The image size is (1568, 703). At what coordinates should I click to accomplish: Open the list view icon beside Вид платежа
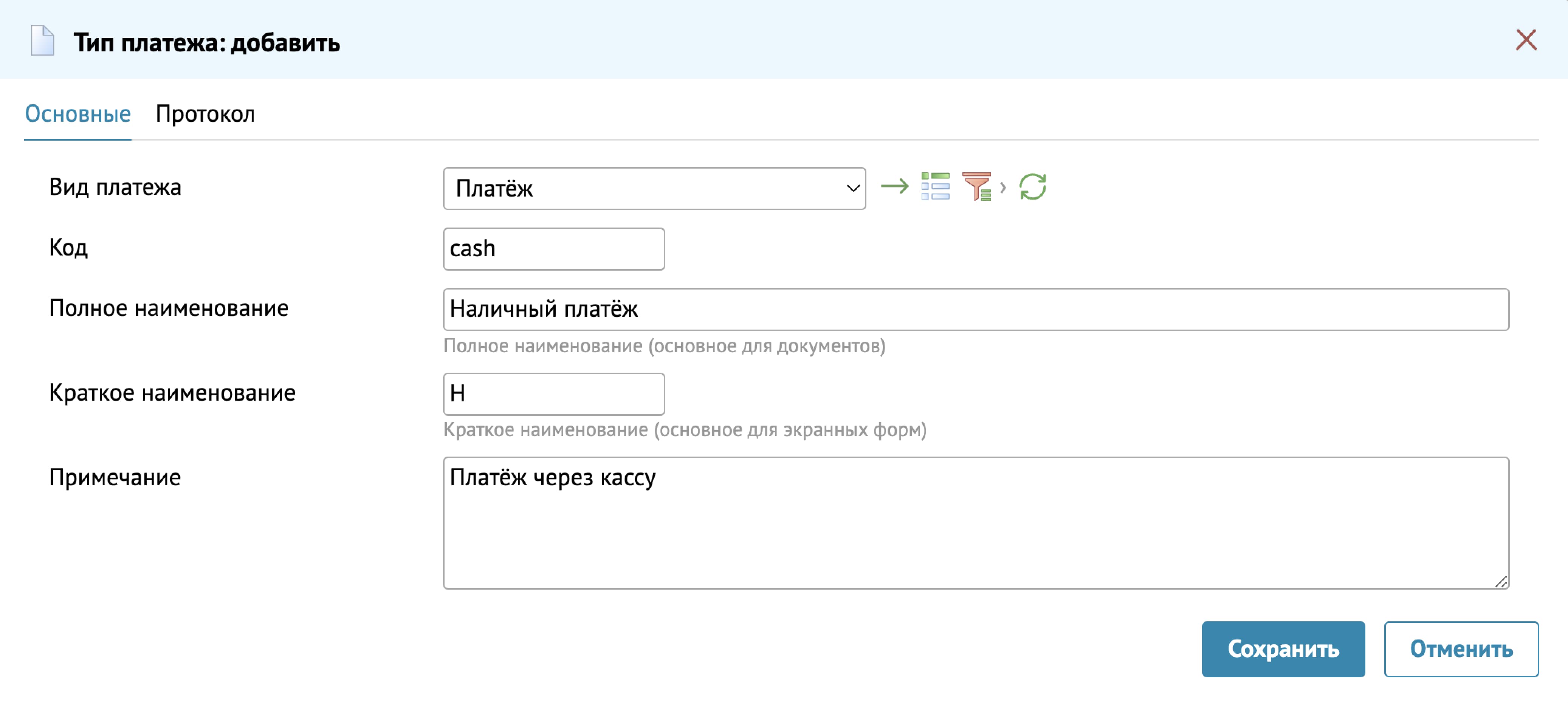point(935,186)
